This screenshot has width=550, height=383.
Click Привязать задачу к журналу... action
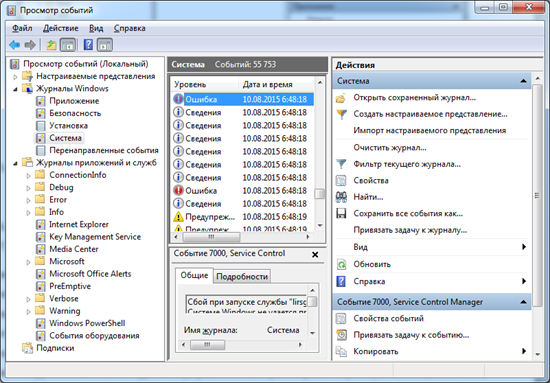(x=410, y=230)
